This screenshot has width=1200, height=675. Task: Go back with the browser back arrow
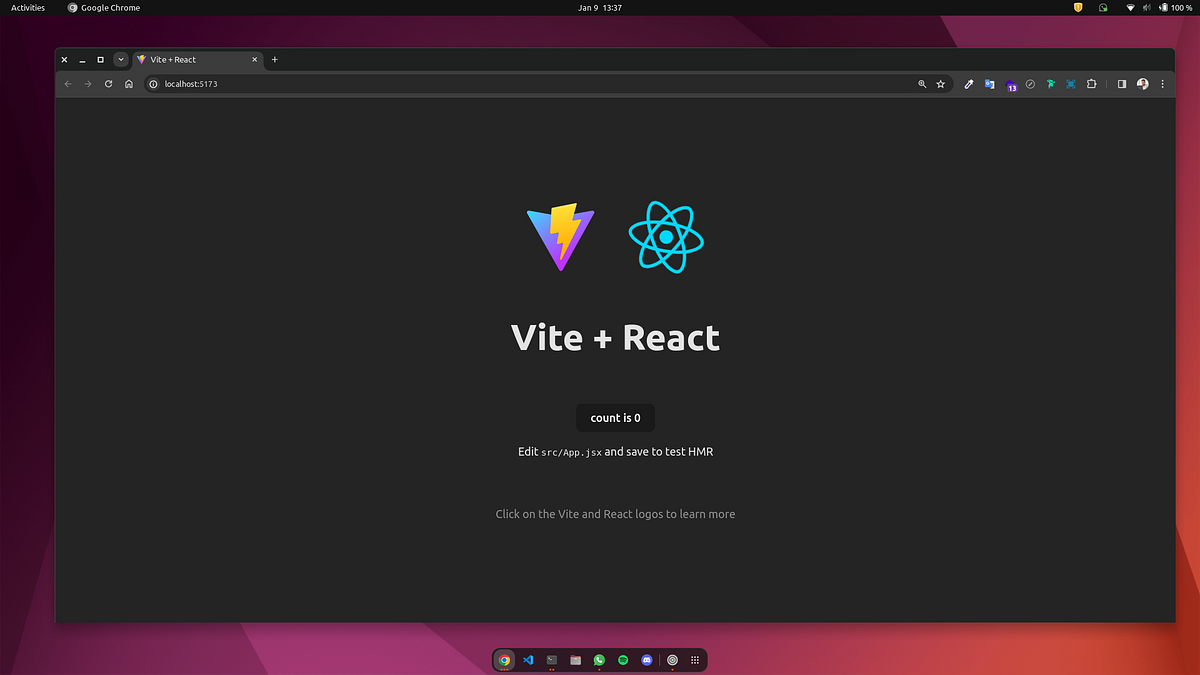point(68,84)
